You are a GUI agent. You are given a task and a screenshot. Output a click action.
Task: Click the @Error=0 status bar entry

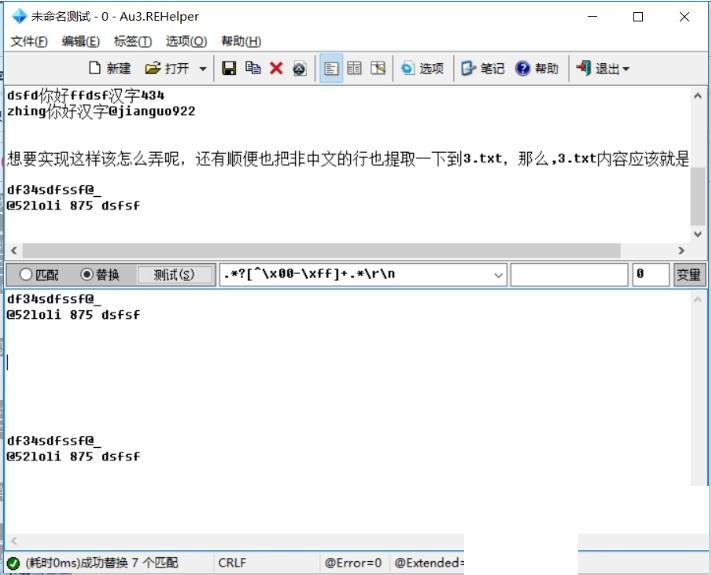coord(353,563)
